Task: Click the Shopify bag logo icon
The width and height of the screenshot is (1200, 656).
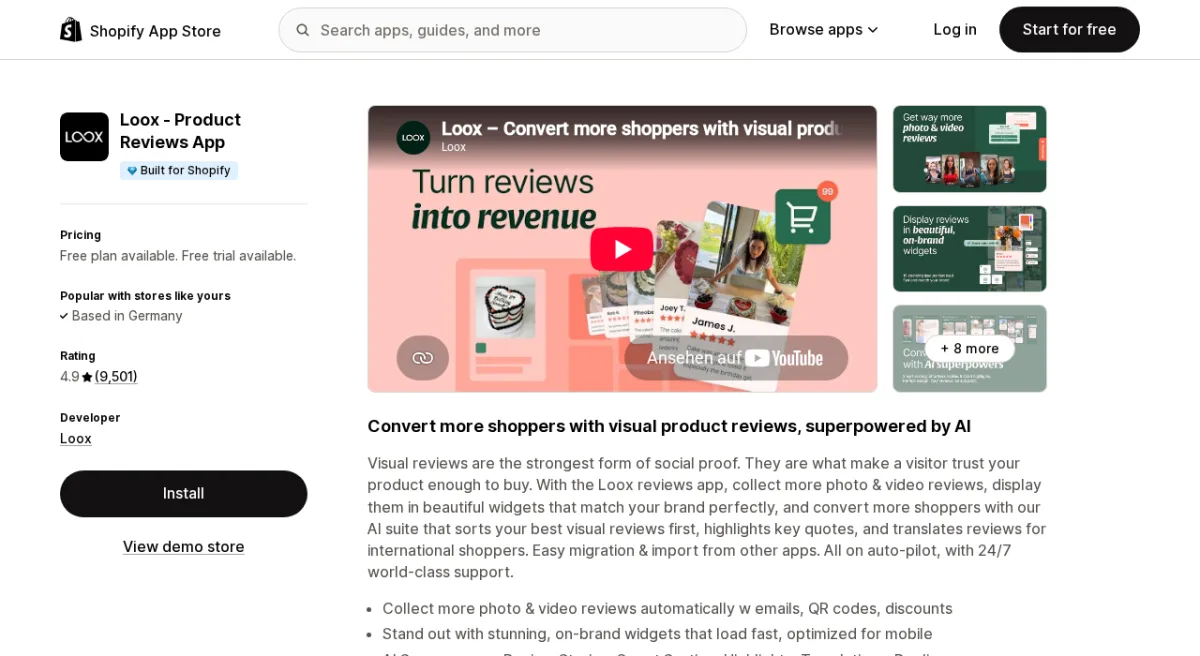Action: (71, 30)
